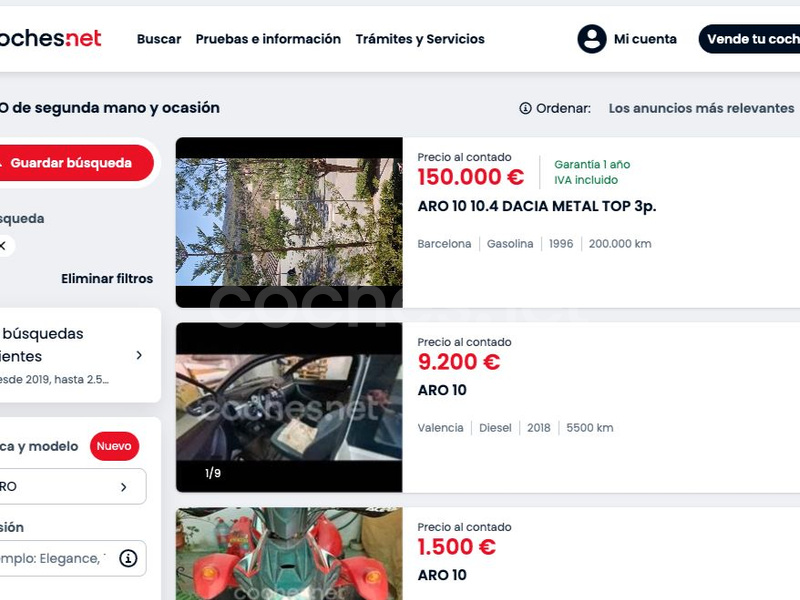
Task: Open Trámites y Servicios menu
Action: pyautogui.click(x=420, y=39)
